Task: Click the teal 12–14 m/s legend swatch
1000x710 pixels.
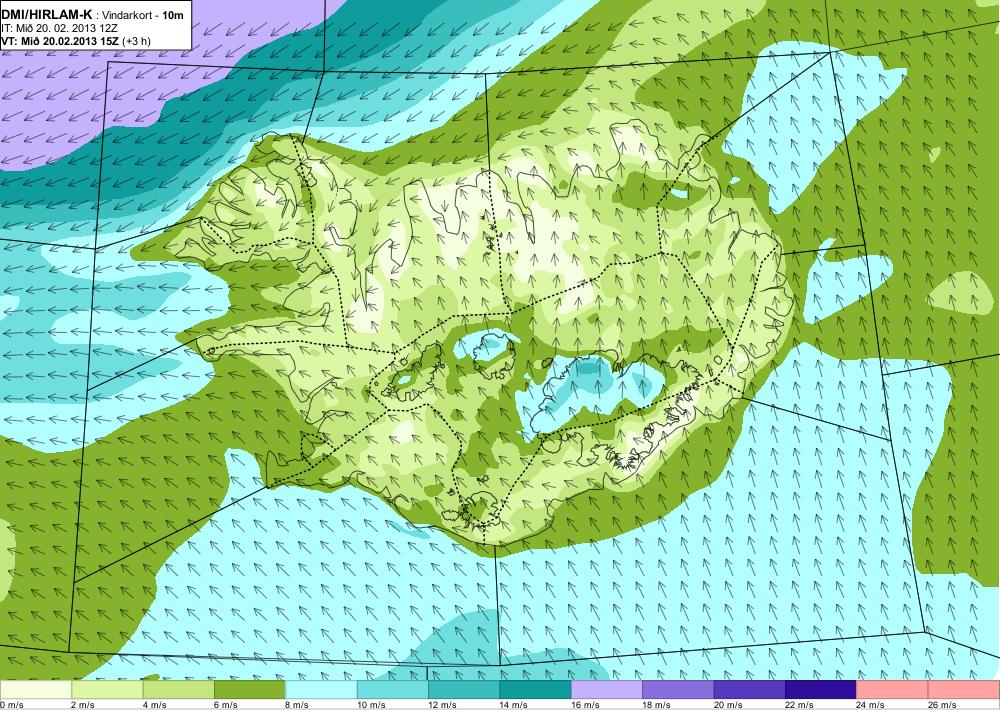Action: click(x=464, y=690)
